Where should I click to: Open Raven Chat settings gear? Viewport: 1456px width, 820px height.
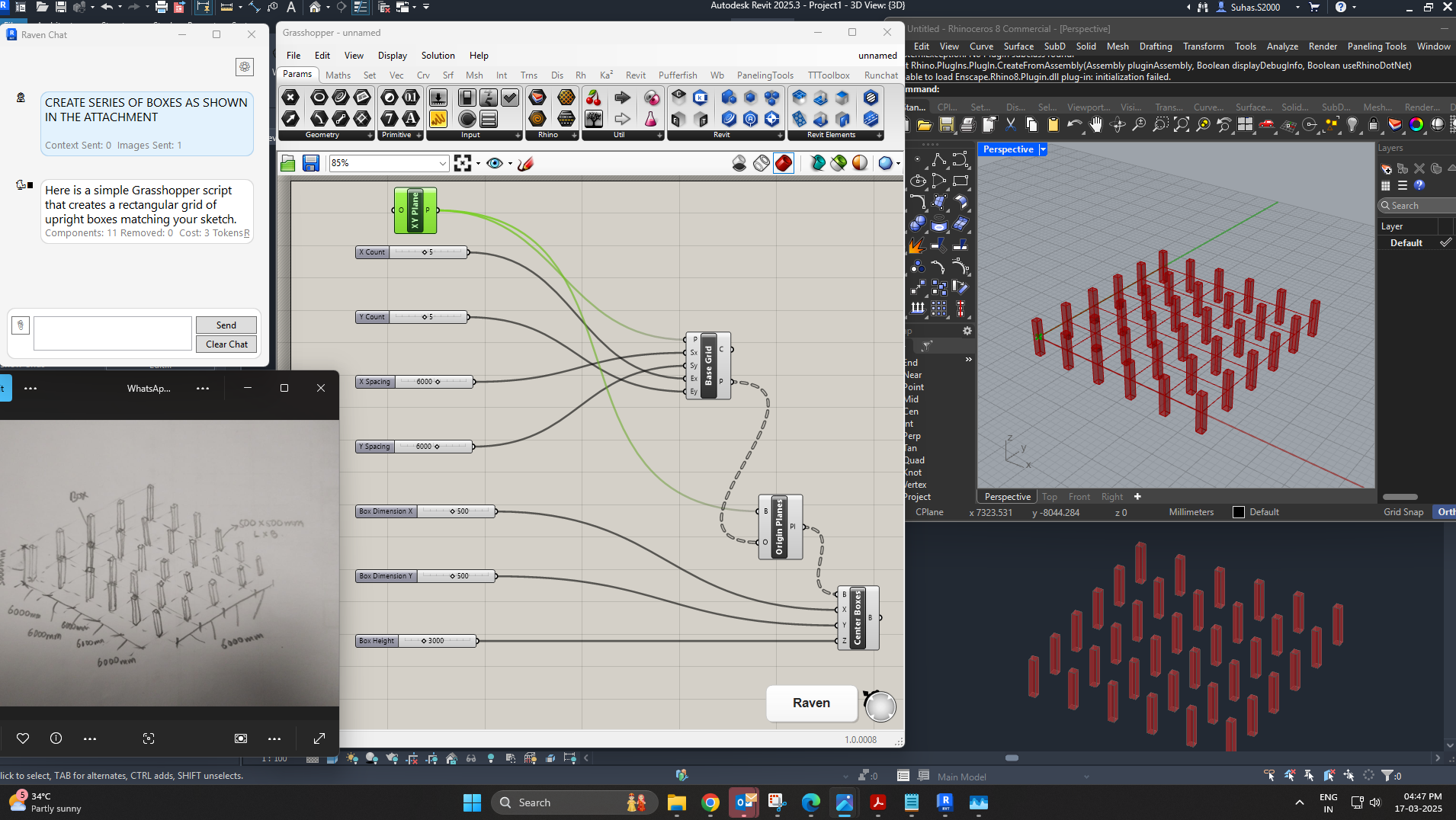[x=245, y=67]
